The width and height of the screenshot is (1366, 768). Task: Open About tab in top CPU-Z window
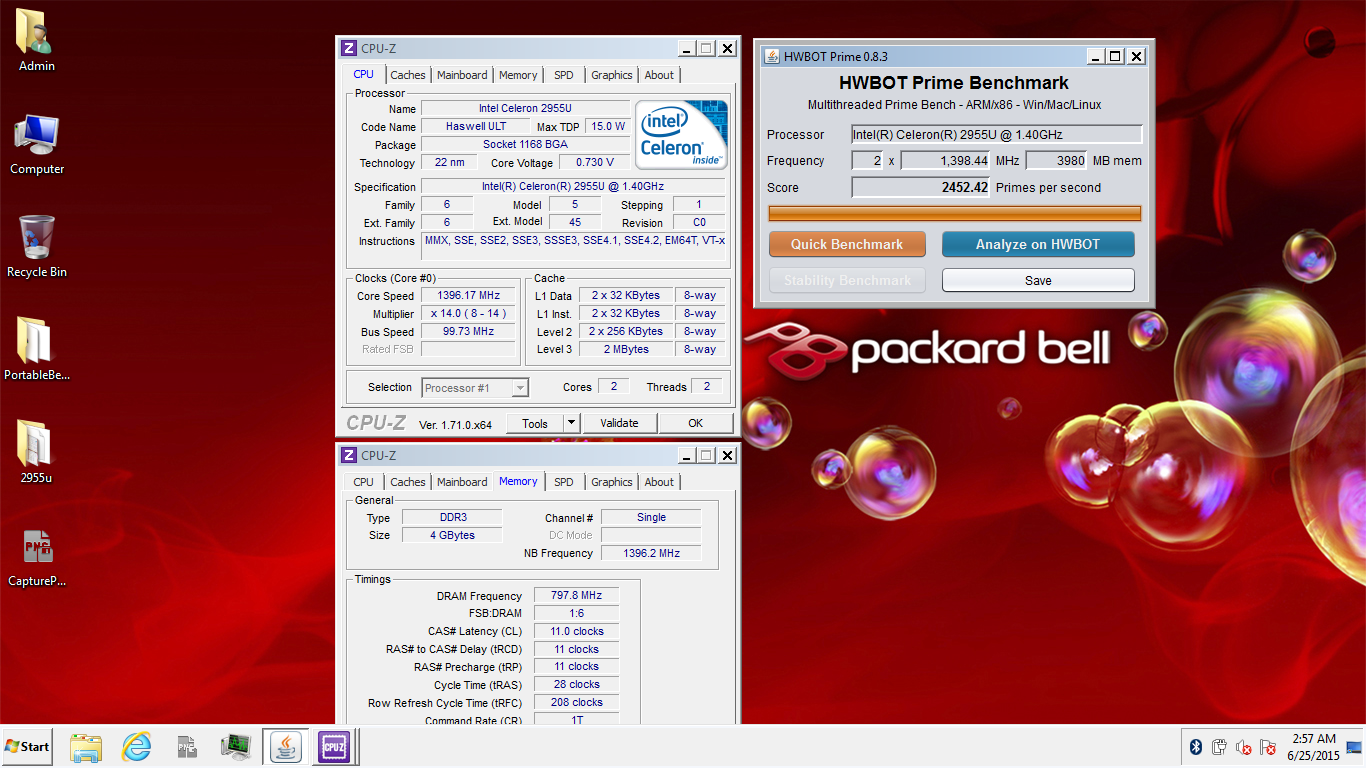coord(659,75)
